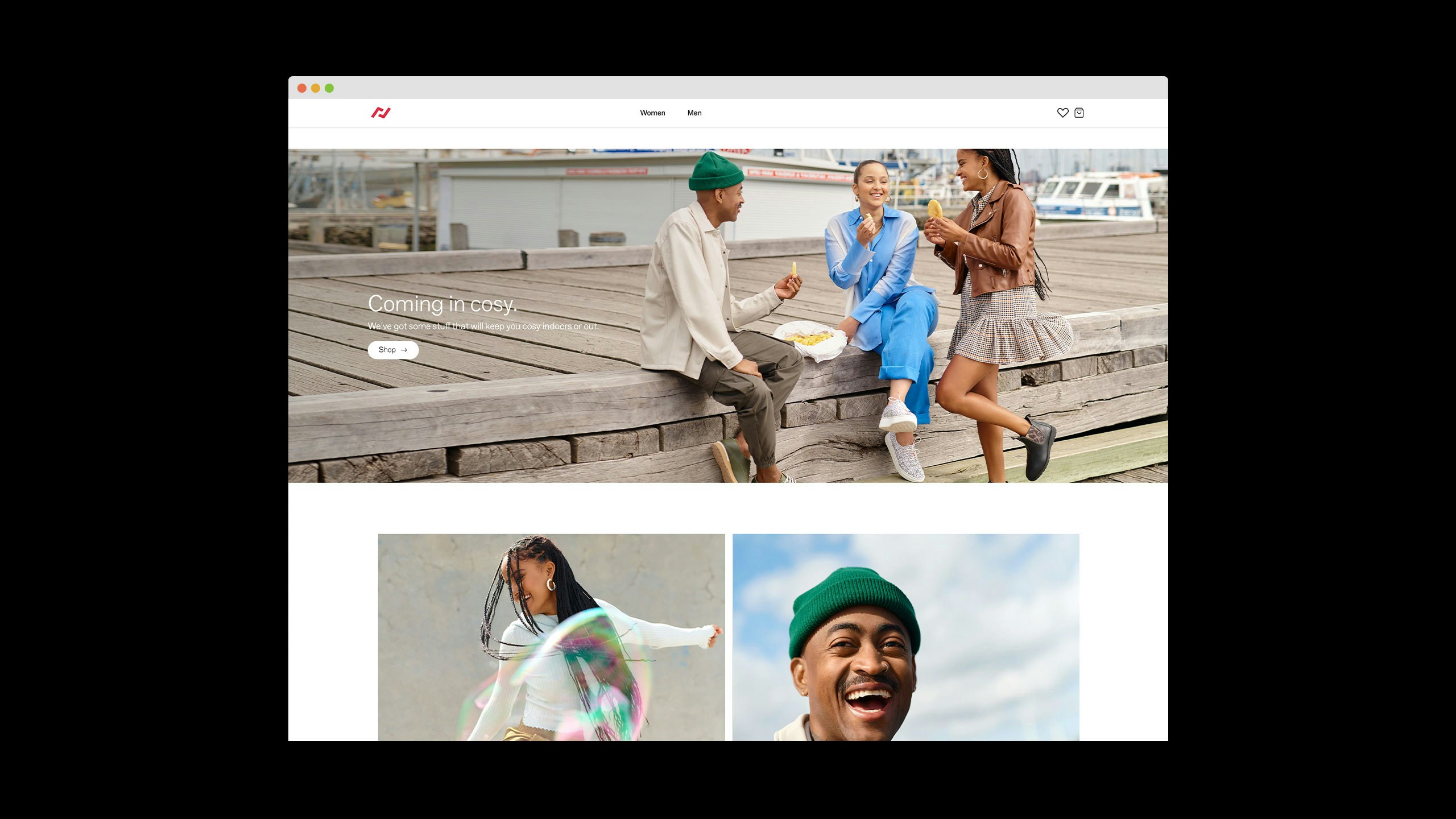Screen dimensions: 1456x819
Task: Click the green beanie in hero banner
Action: coord(715,171)
